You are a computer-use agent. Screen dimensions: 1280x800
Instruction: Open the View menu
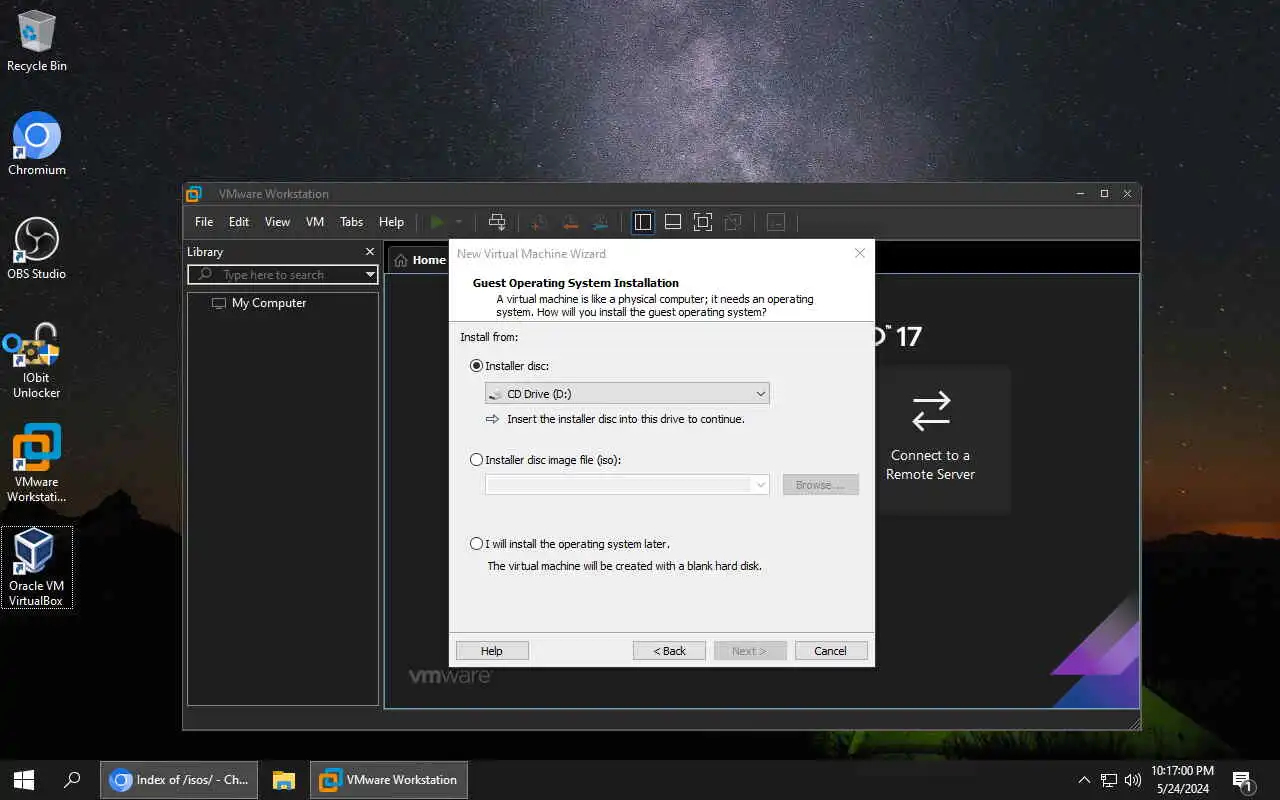coord(277,222)
